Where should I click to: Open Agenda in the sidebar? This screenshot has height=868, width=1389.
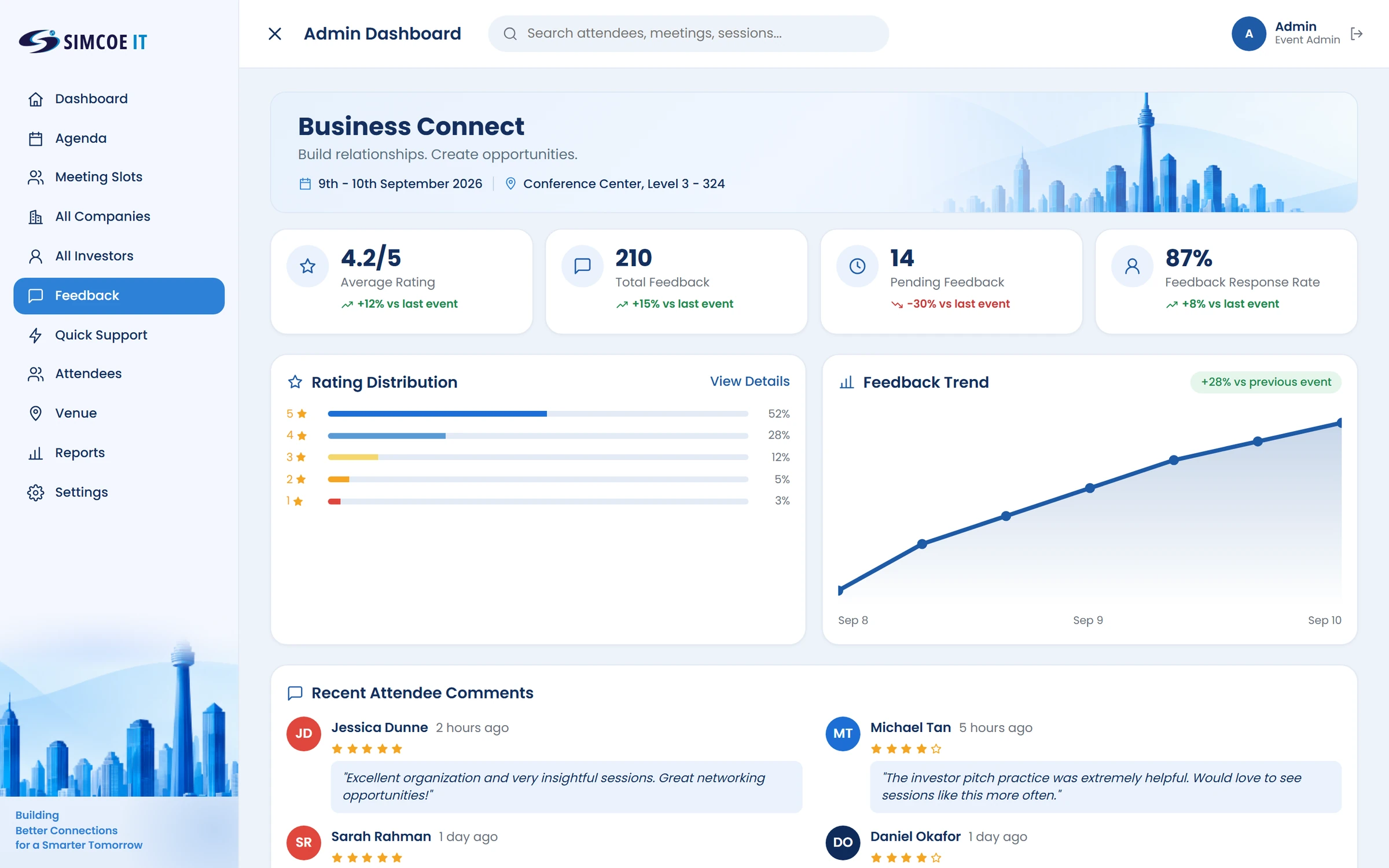[119, 138]
